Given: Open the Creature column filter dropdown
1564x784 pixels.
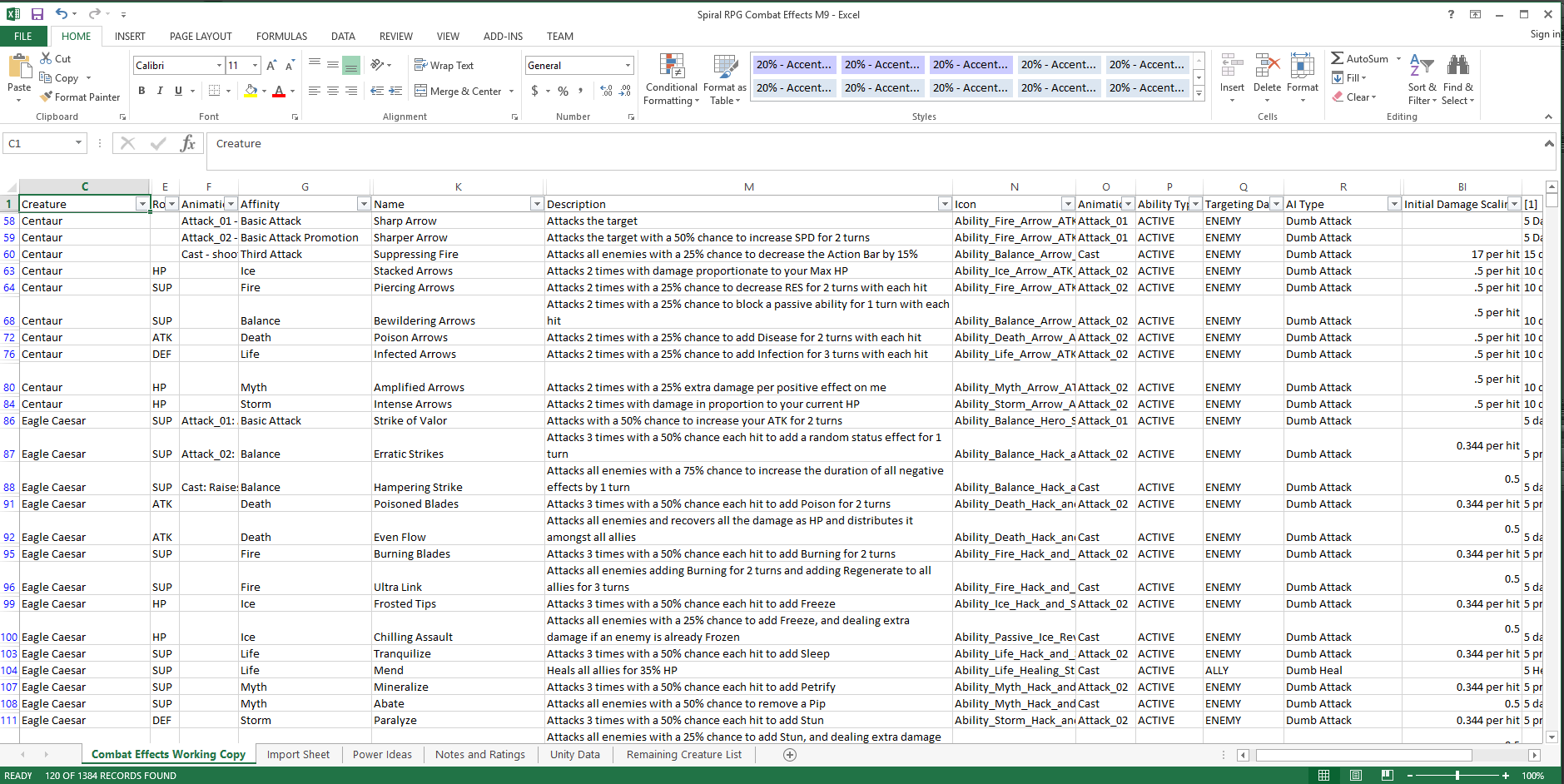Looking at the screenshot, I should pos(142,205).
